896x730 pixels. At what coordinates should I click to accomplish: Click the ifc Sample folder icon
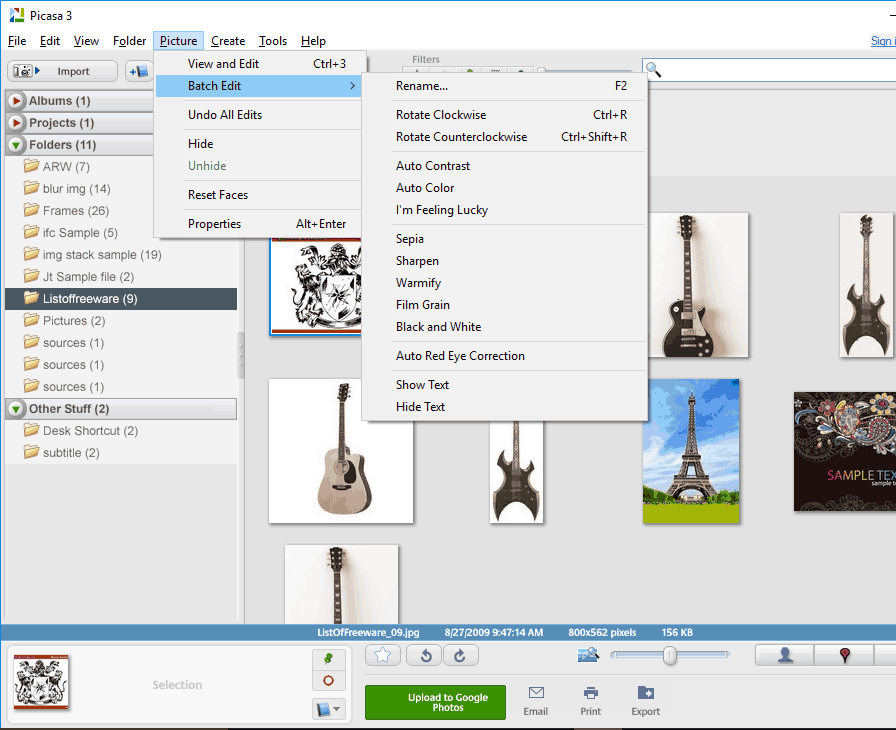click(31, 232)
